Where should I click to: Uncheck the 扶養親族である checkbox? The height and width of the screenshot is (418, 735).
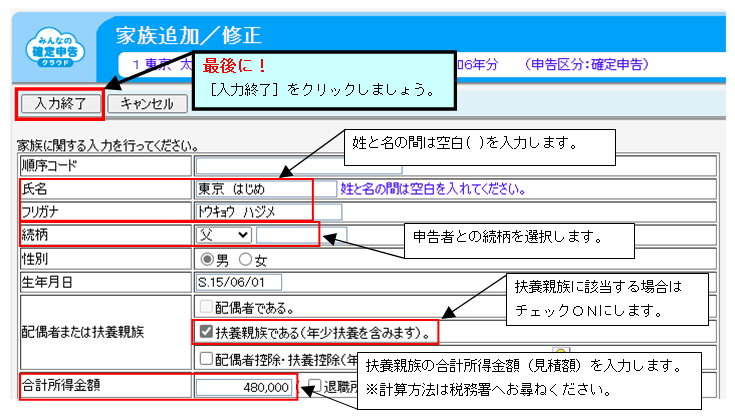[206, 332]
